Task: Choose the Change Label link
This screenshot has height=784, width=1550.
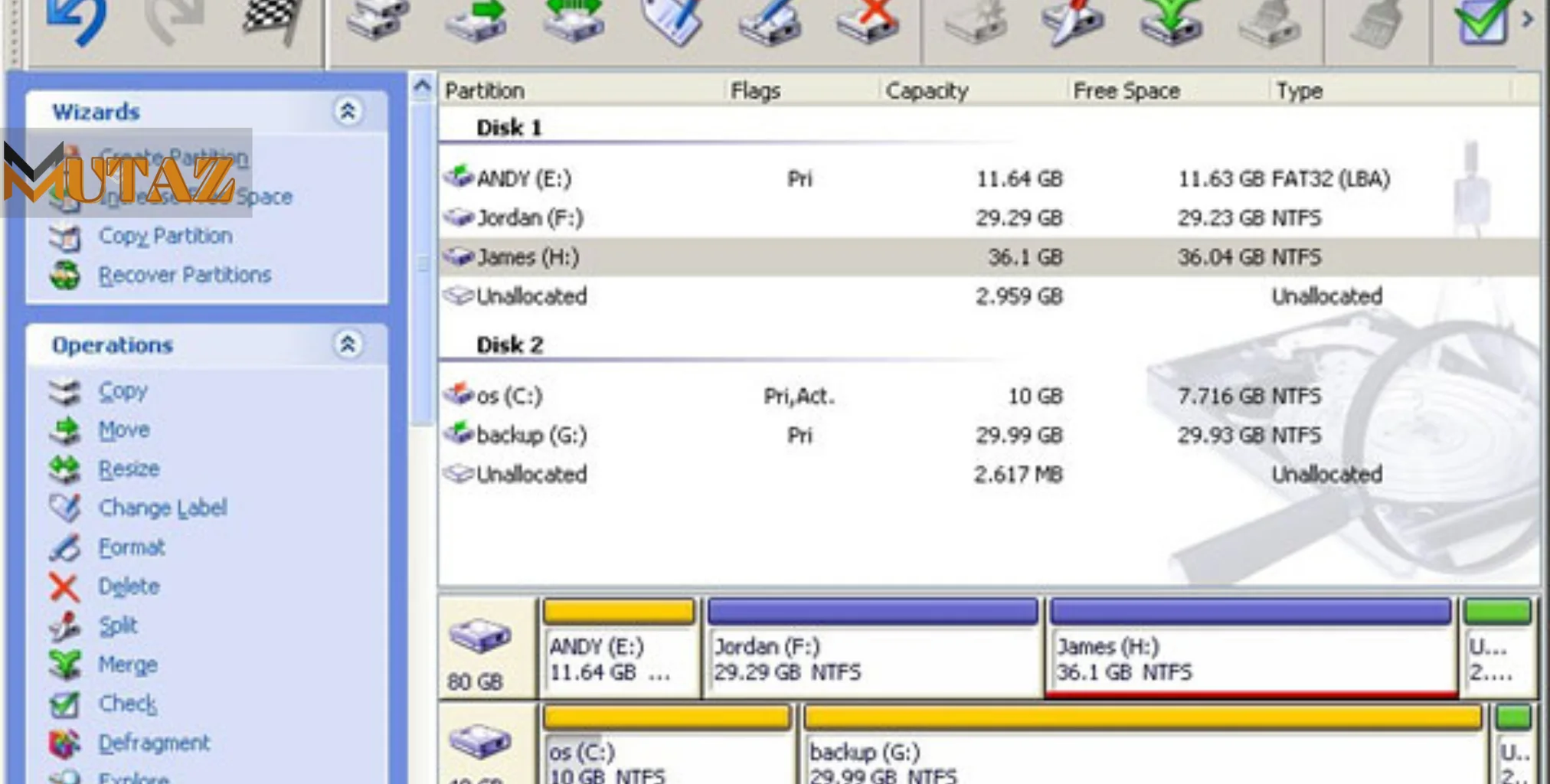Action: (x=162, y=508)
